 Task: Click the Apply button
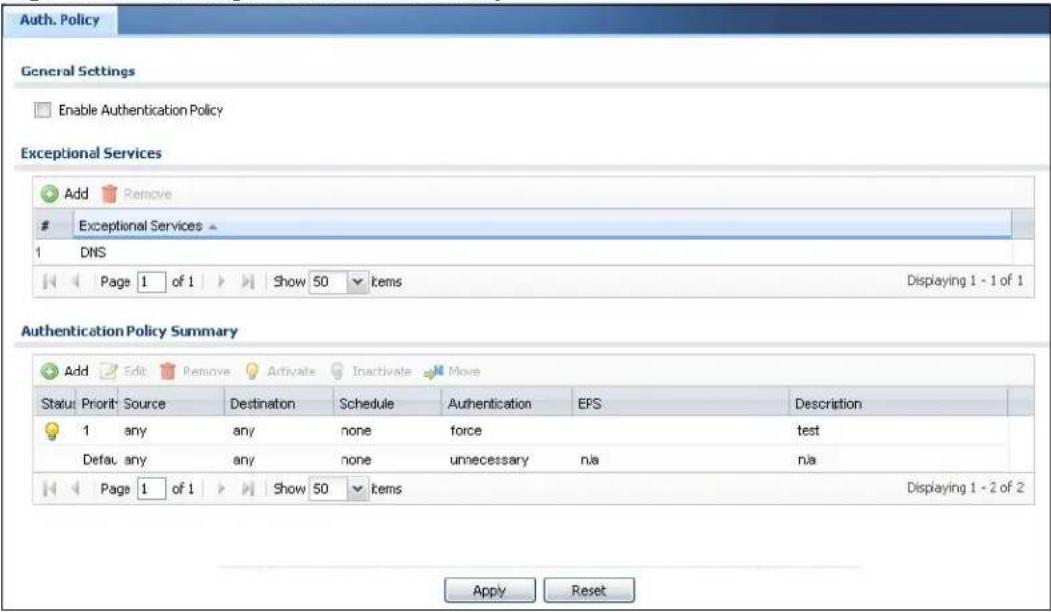(x=489, y=591)
